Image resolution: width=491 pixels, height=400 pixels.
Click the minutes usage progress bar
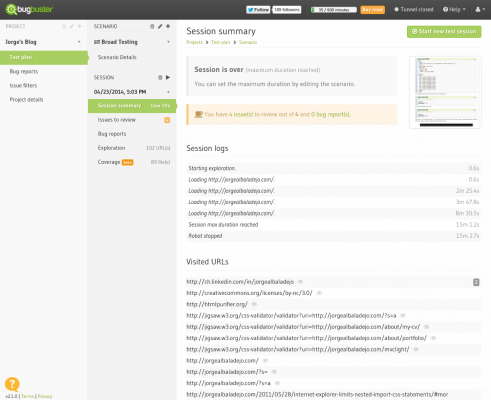click(x=334, y=10)
